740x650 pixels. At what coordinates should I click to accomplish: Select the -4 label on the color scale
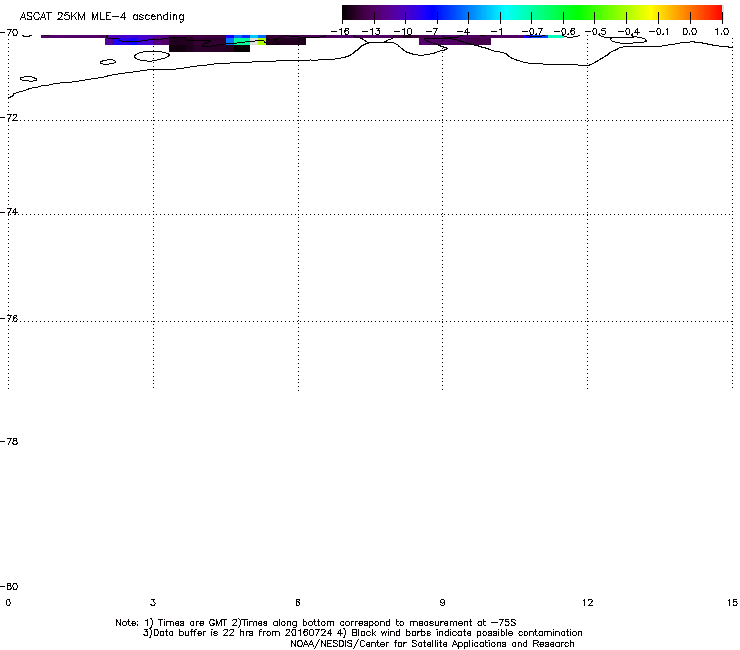click(463, 32)
